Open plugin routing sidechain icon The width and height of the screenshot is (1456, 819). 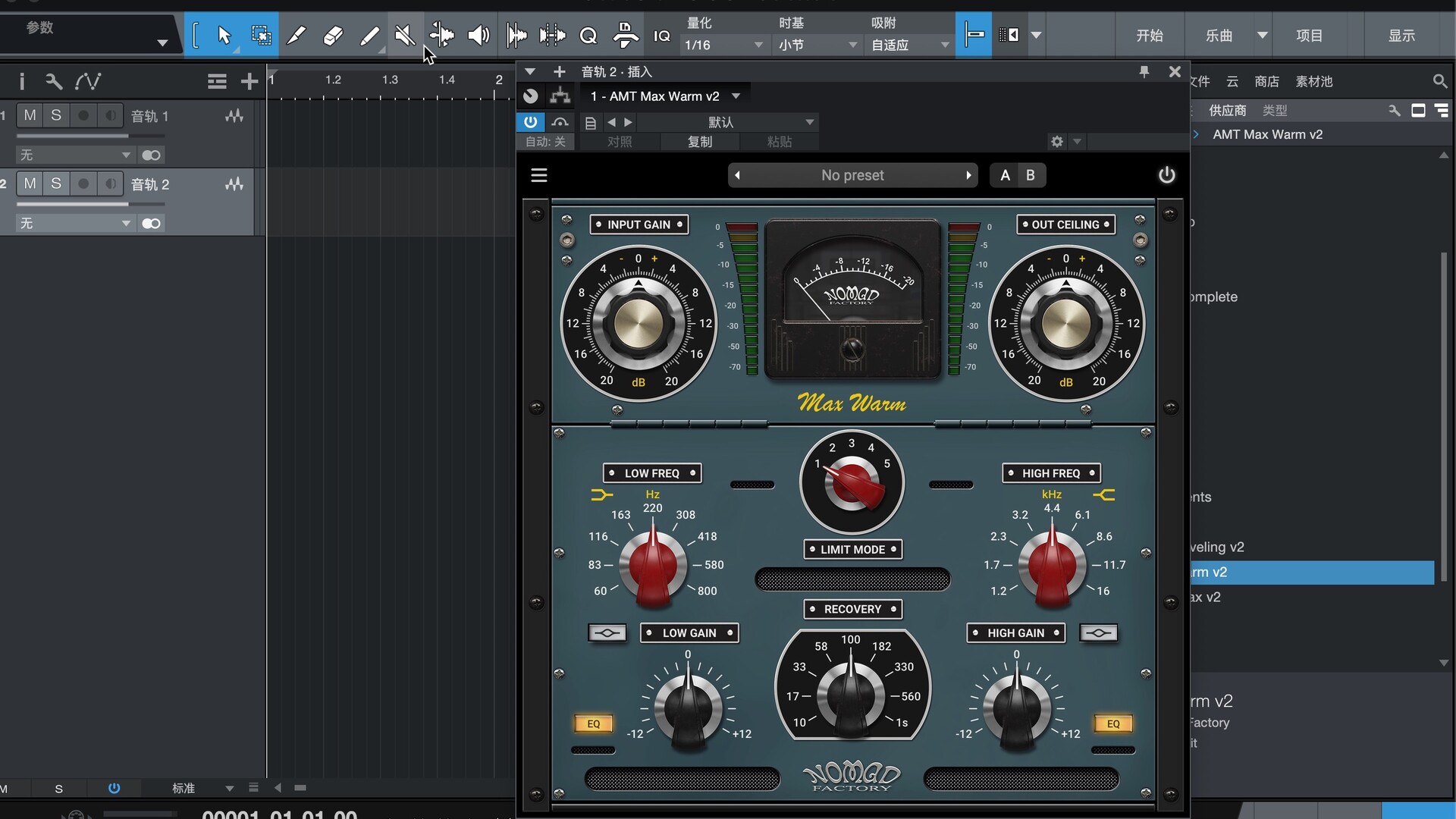click(x=560, y=96)
